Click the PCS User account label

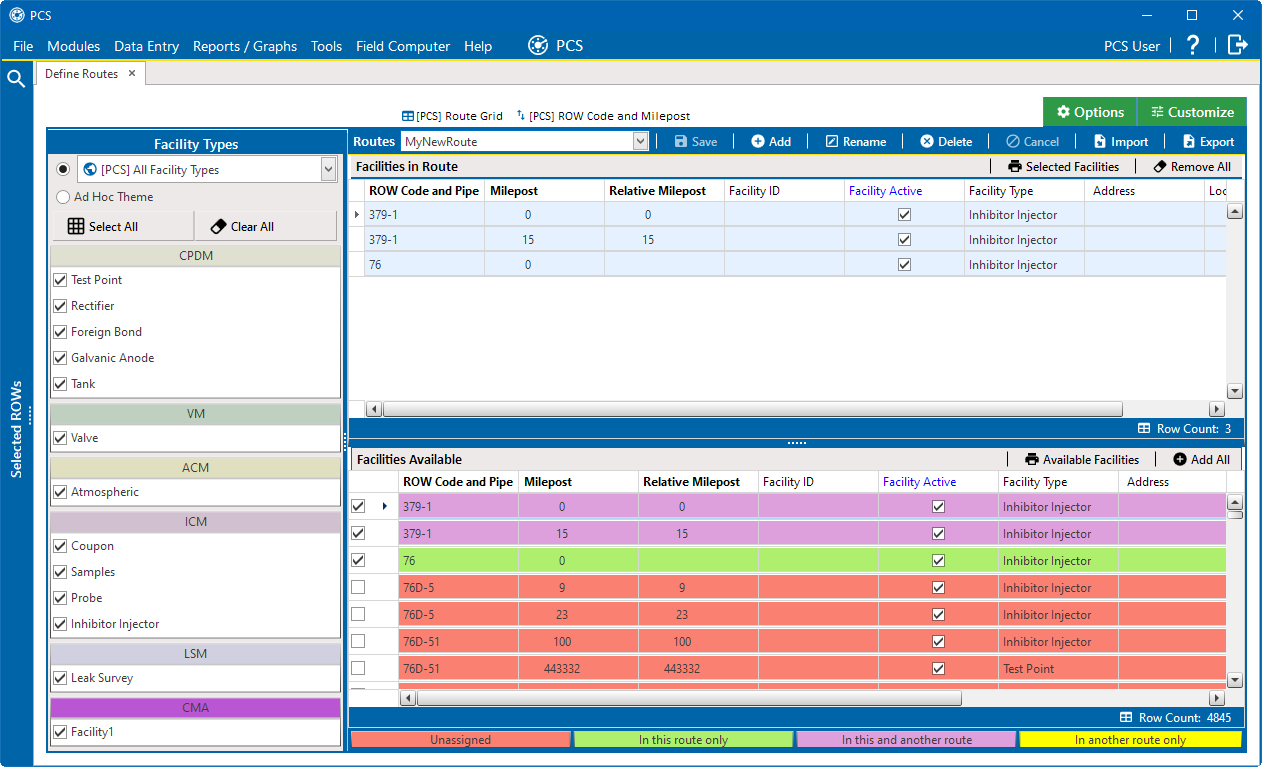pos(1132,46)
